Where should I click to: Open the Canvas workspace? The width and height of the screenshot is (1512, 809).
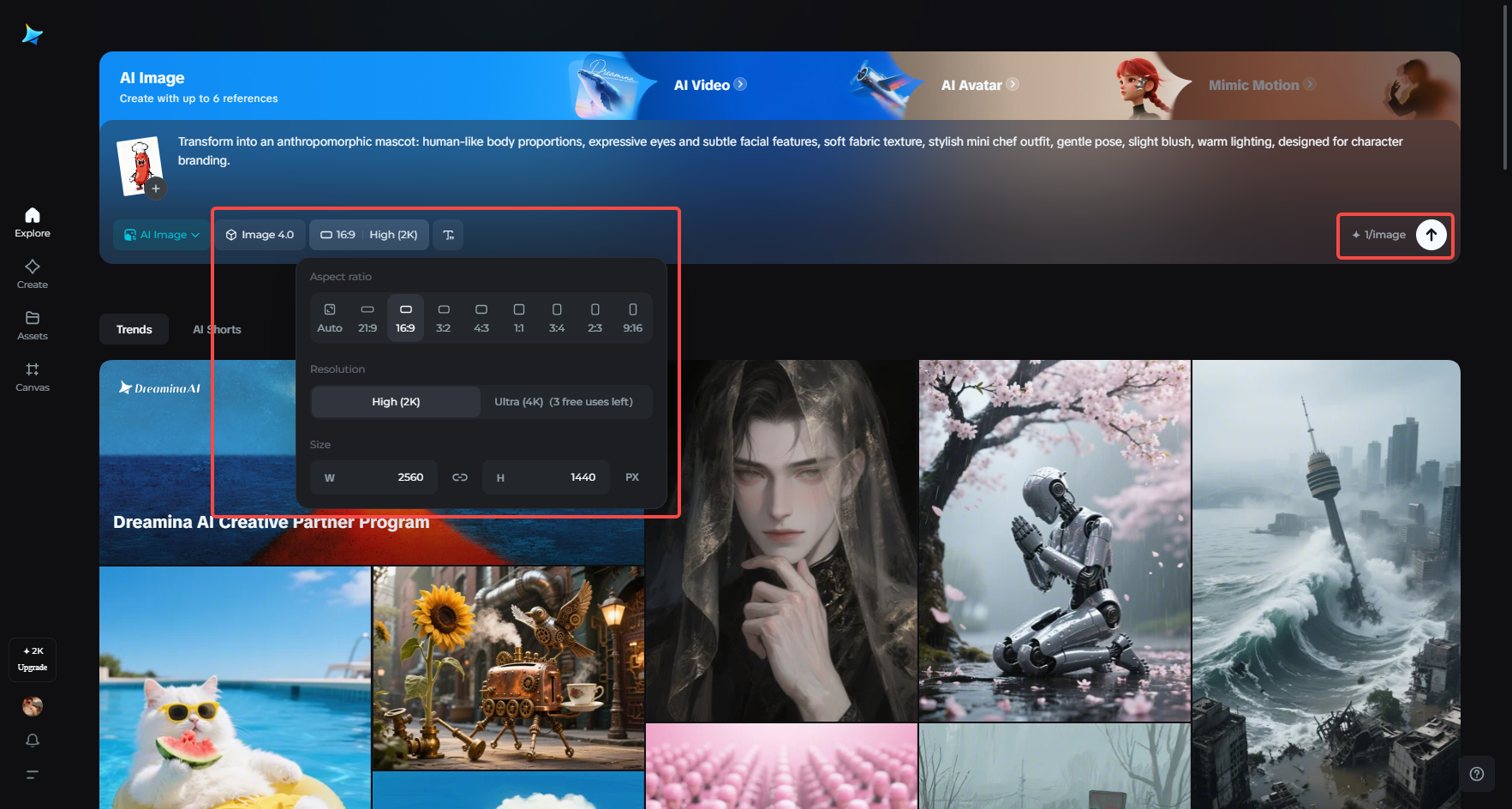tap(33, 376)
